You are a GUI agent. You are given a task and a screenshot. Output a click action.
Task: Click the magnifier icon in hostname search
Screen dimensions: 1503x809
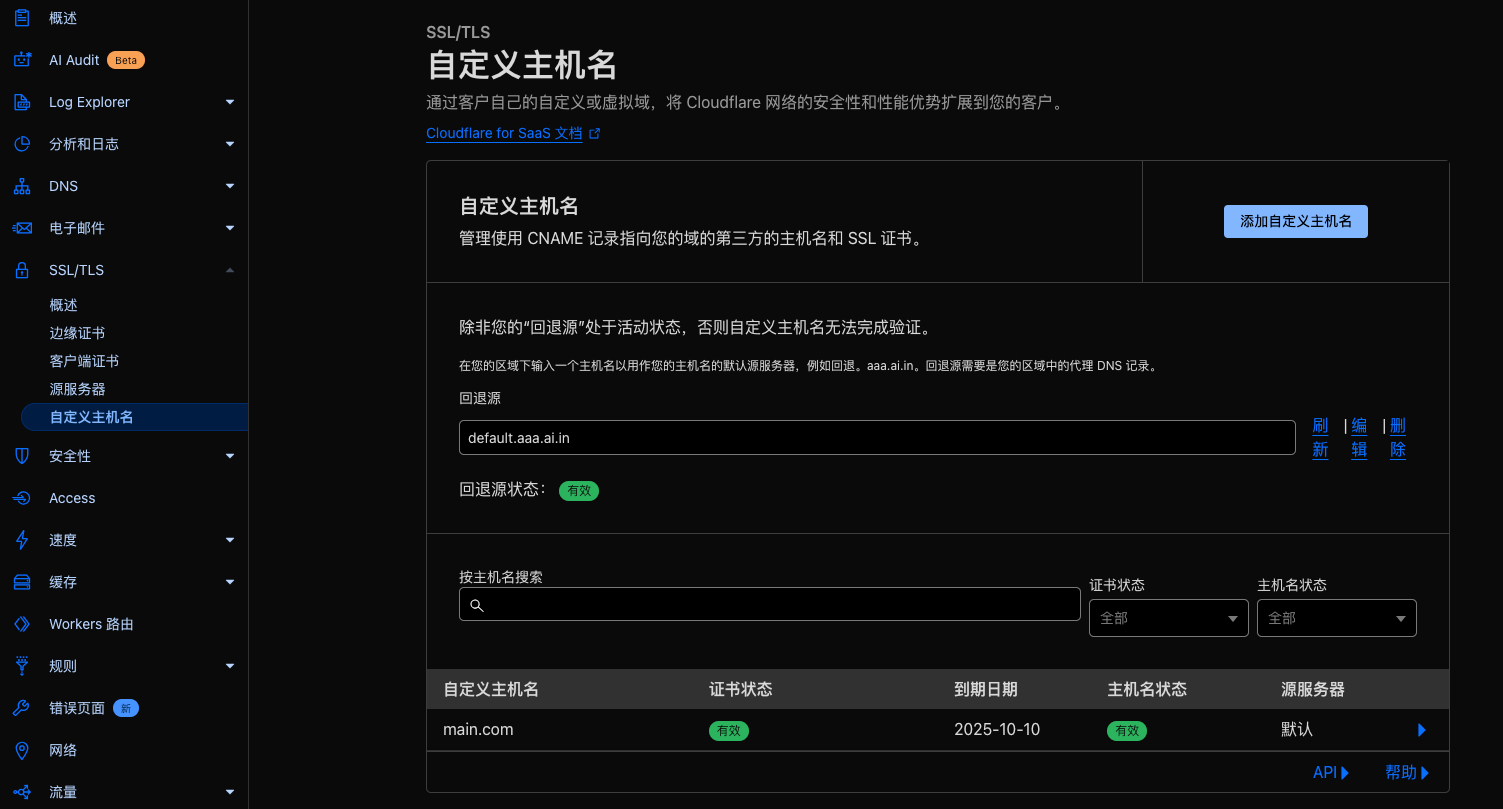tap(477, 605)
